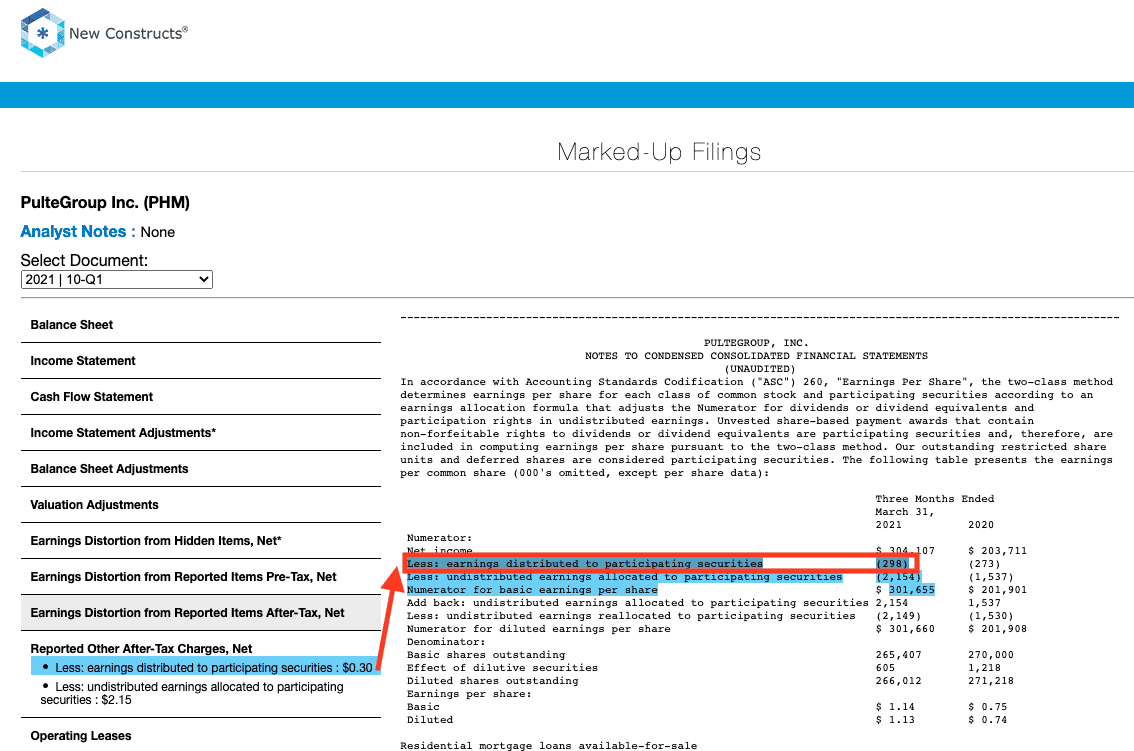
Task: Click the PulteGroup Inc. (PHM) company heading
Action: (105, 203)
